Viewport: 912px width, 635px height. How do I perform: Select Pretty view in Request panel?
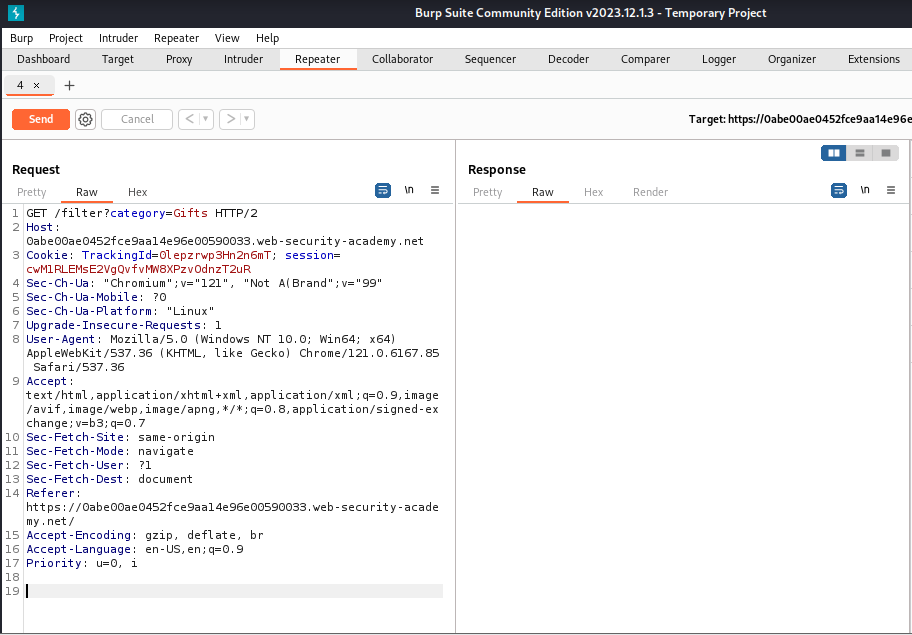tap(31, 192)
